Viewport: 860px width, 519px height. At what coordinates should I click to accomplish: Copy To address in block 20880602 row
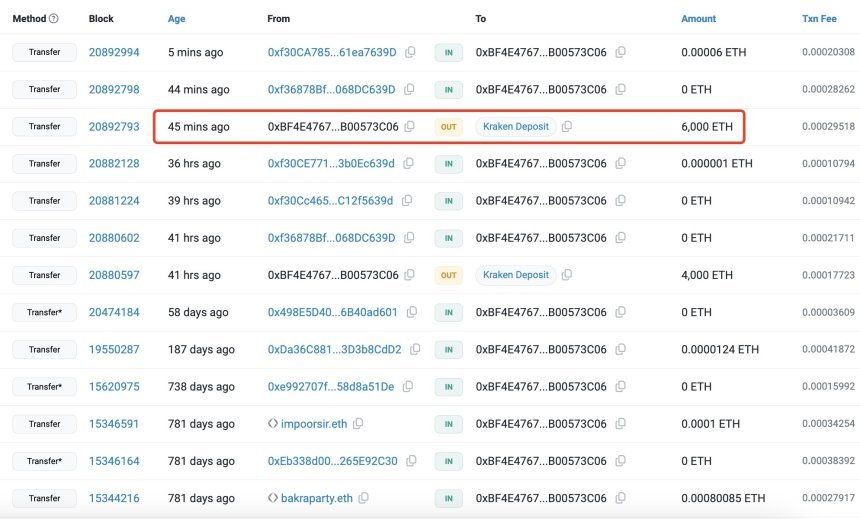[620, 238]
